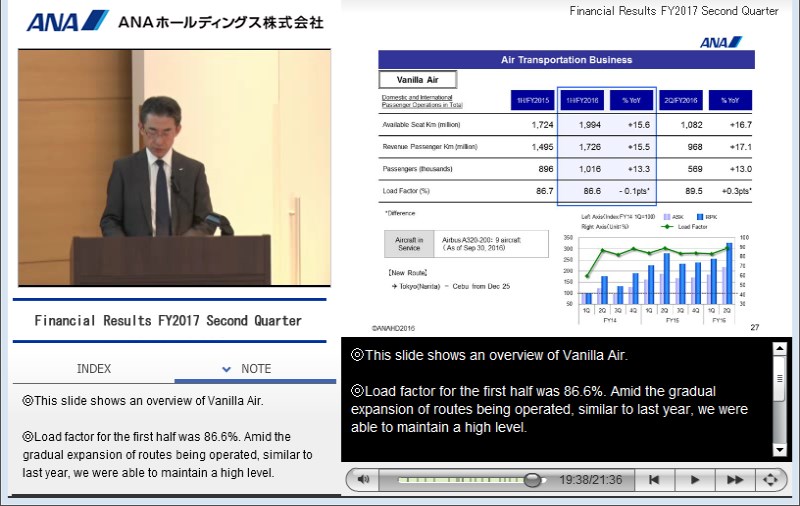Click the playback seek slider knob

(x=532, y=480)
